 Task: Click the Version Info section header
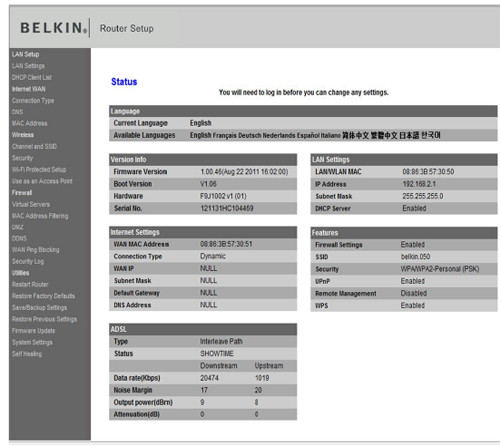(x=203, y=160)
